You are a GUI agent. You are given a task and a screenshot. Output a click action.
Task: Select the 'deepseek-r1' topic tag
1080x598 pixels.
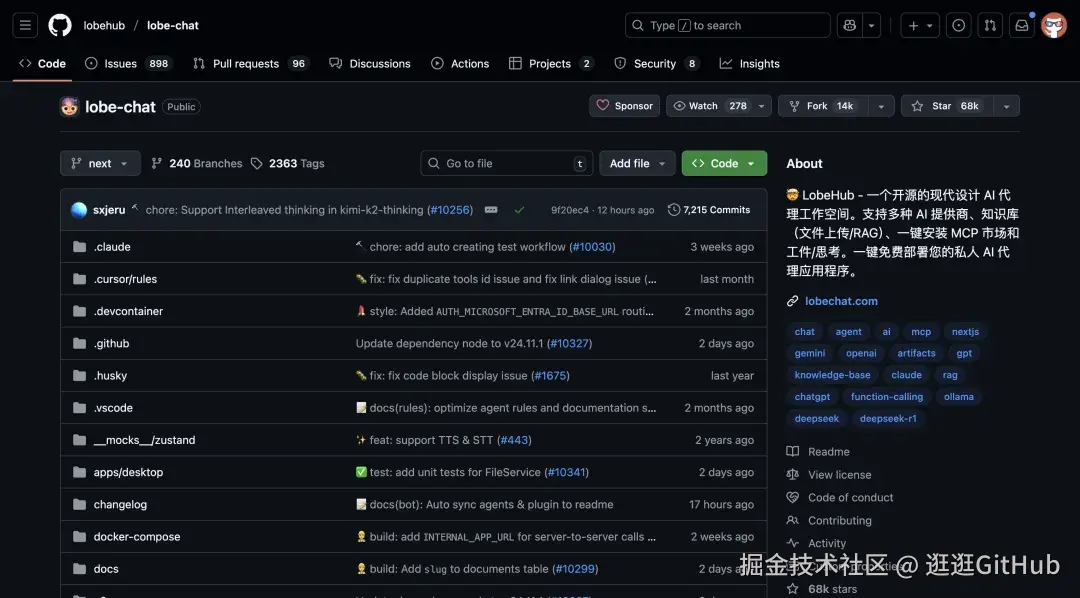tap(888, 418)
